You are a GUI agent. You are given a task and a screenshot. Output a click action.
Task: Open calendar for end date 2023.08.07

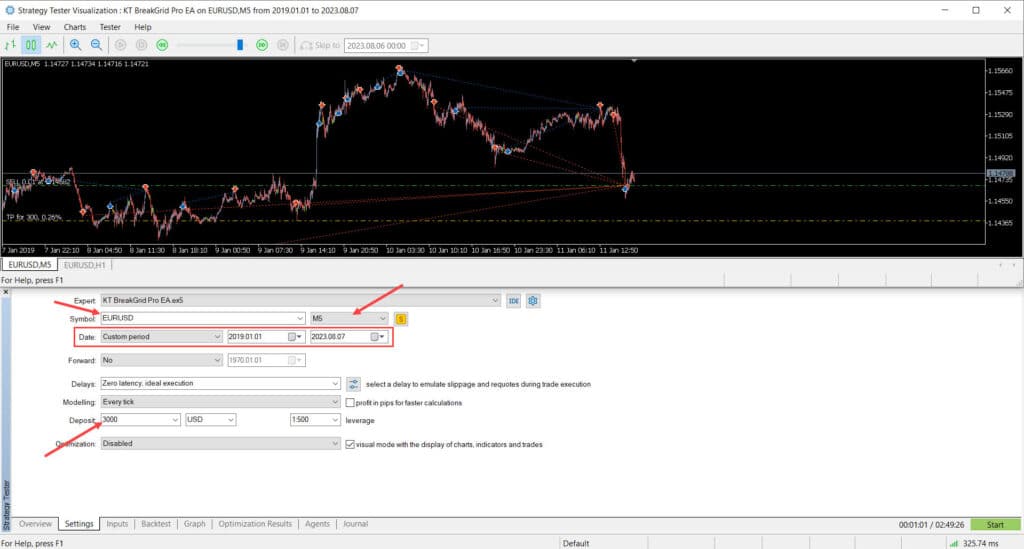click(x=377, y=337)
